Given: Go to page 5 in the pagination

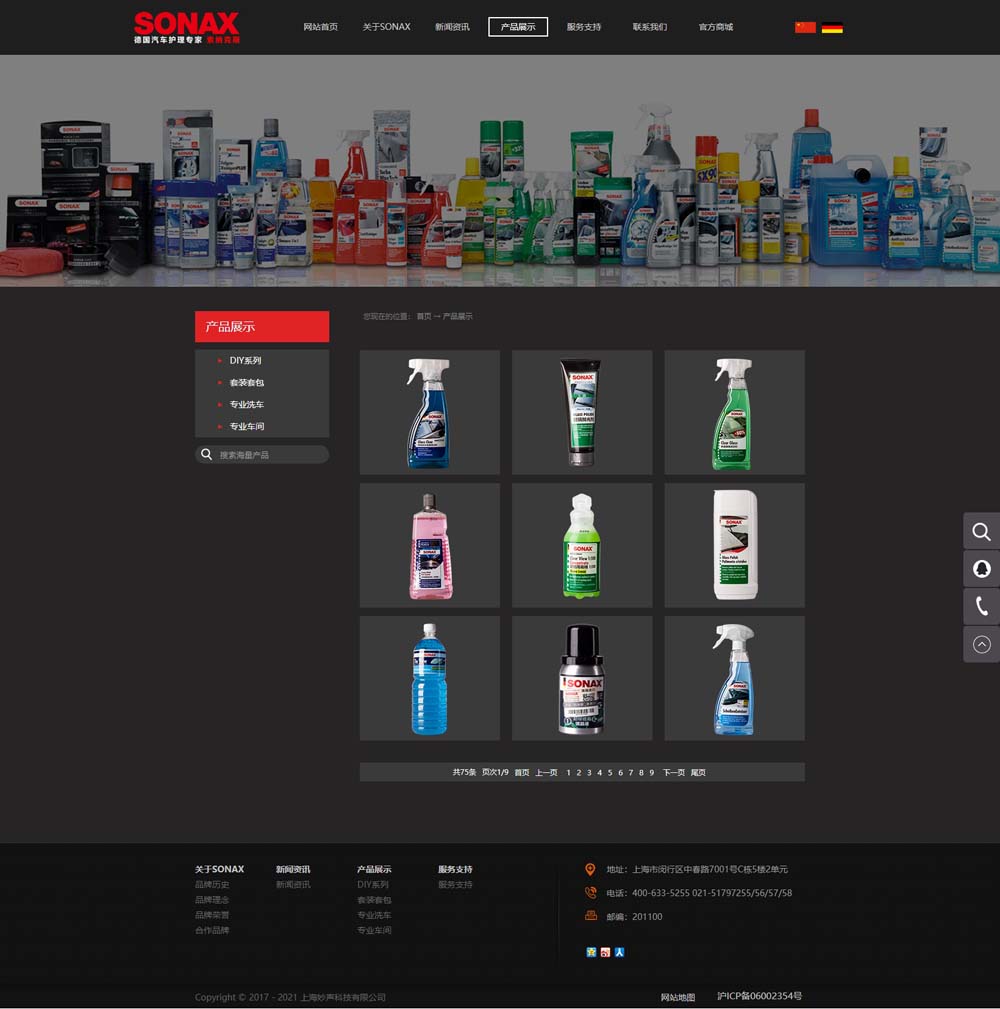Looking at the screenshot, I should (610, 772).
